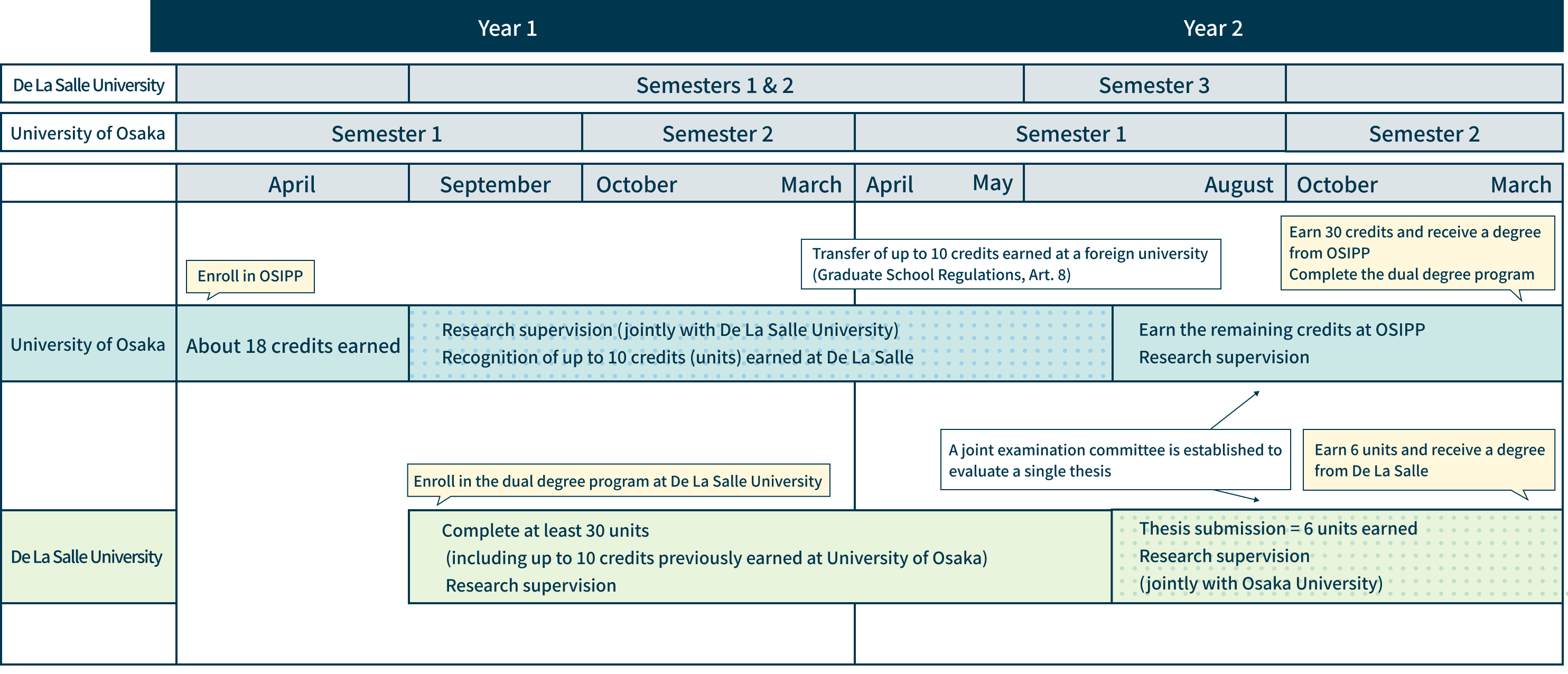1568x674 pixels.
Task: Click the joint examination committee box
Action: tap(1115, 460)
